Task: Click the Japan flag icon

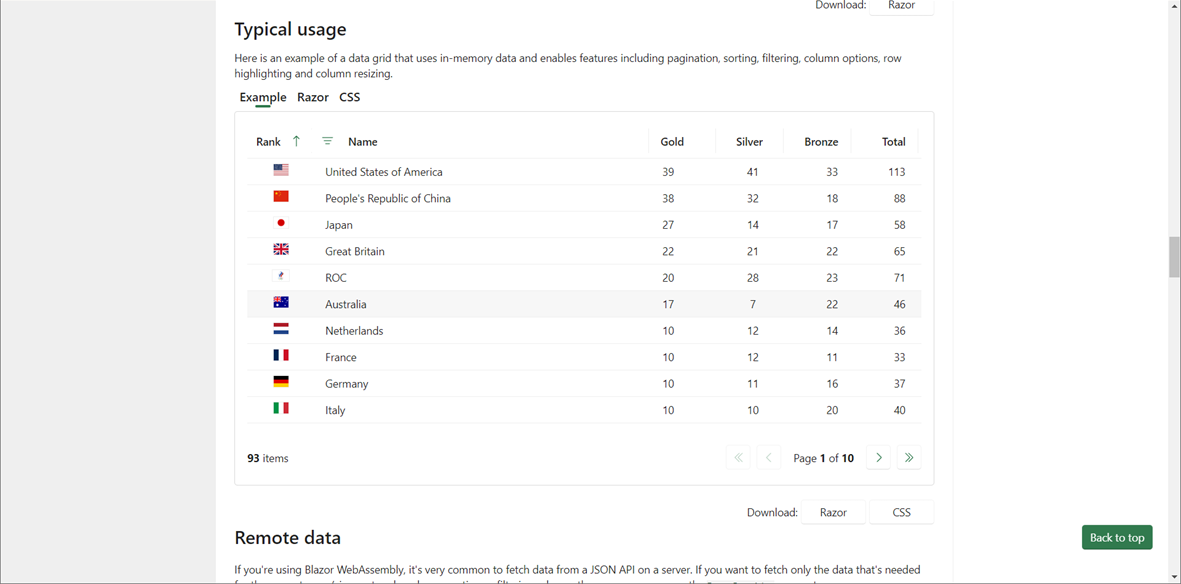Action: pos(281,223)
